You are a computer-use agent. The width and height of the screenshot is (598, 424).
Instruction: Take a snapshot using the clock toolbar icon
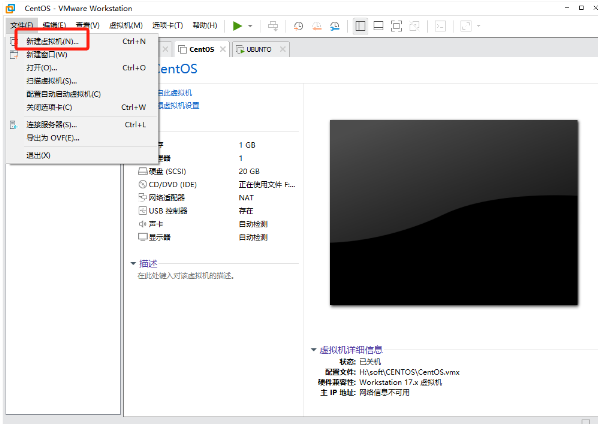click(298, 26)
